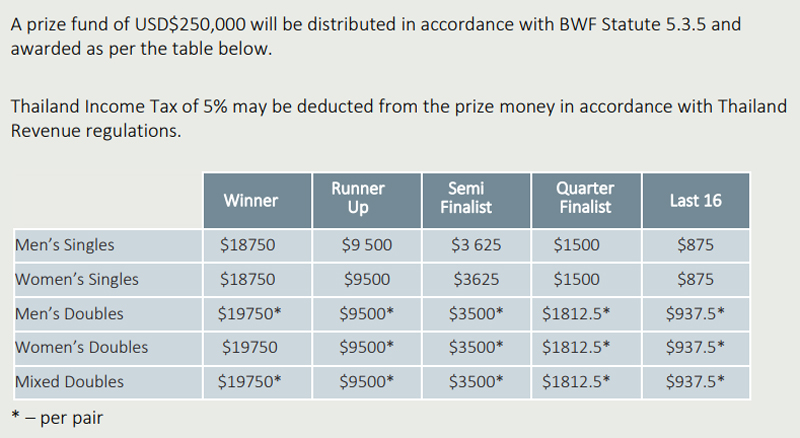Click Men's Doubles Quarter Finalist $1812.5* cell

click(x=576, y=313)
